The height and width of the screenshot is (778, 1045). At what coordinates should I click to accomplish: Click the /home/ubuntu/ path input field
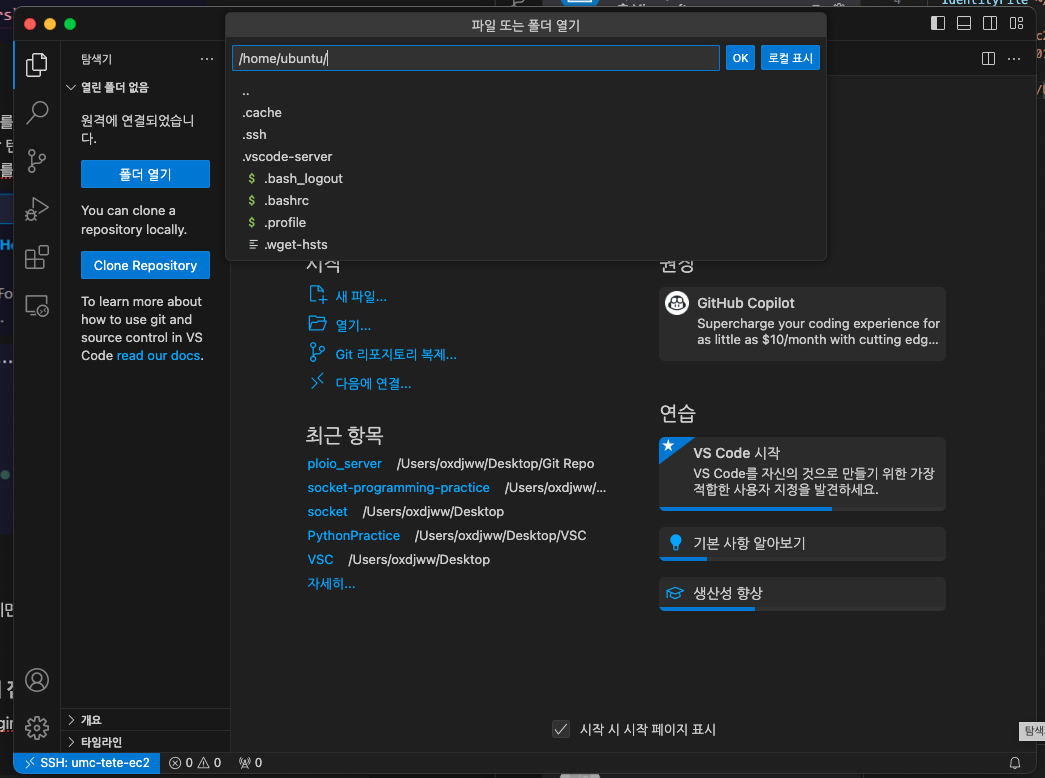coord(475,58)
